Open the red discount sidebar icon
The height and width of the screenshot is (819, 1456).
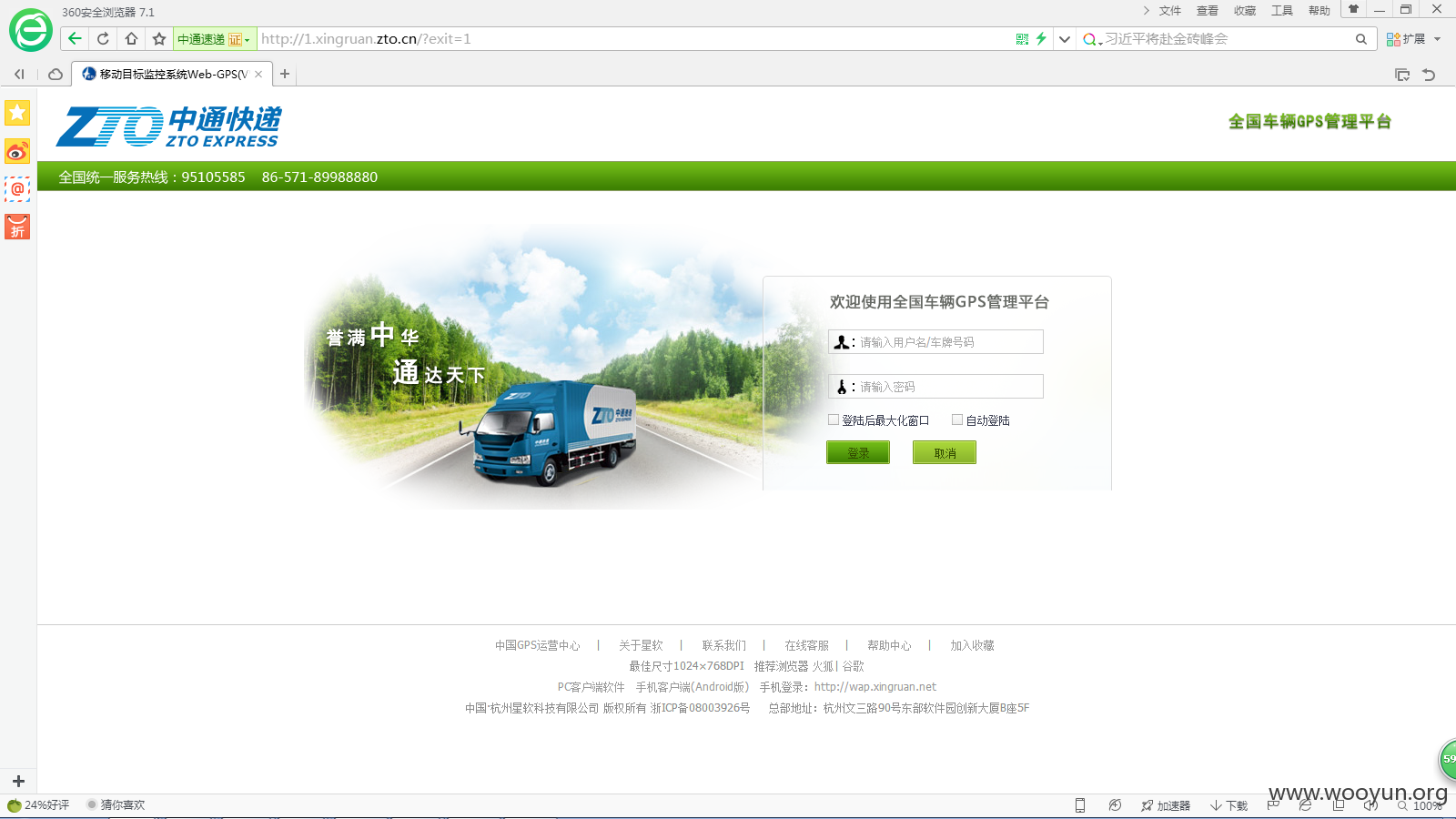point(17,227)
